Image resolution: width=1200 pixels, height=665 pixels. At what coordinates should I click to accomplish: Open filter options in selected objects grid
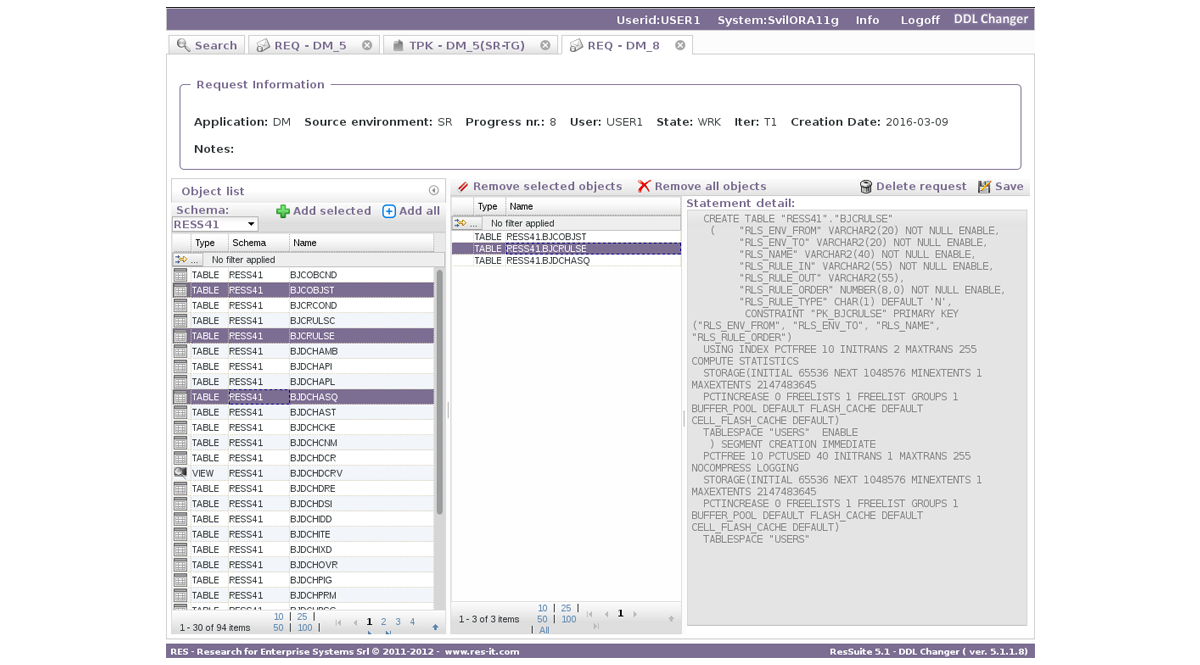pos(466,223)
